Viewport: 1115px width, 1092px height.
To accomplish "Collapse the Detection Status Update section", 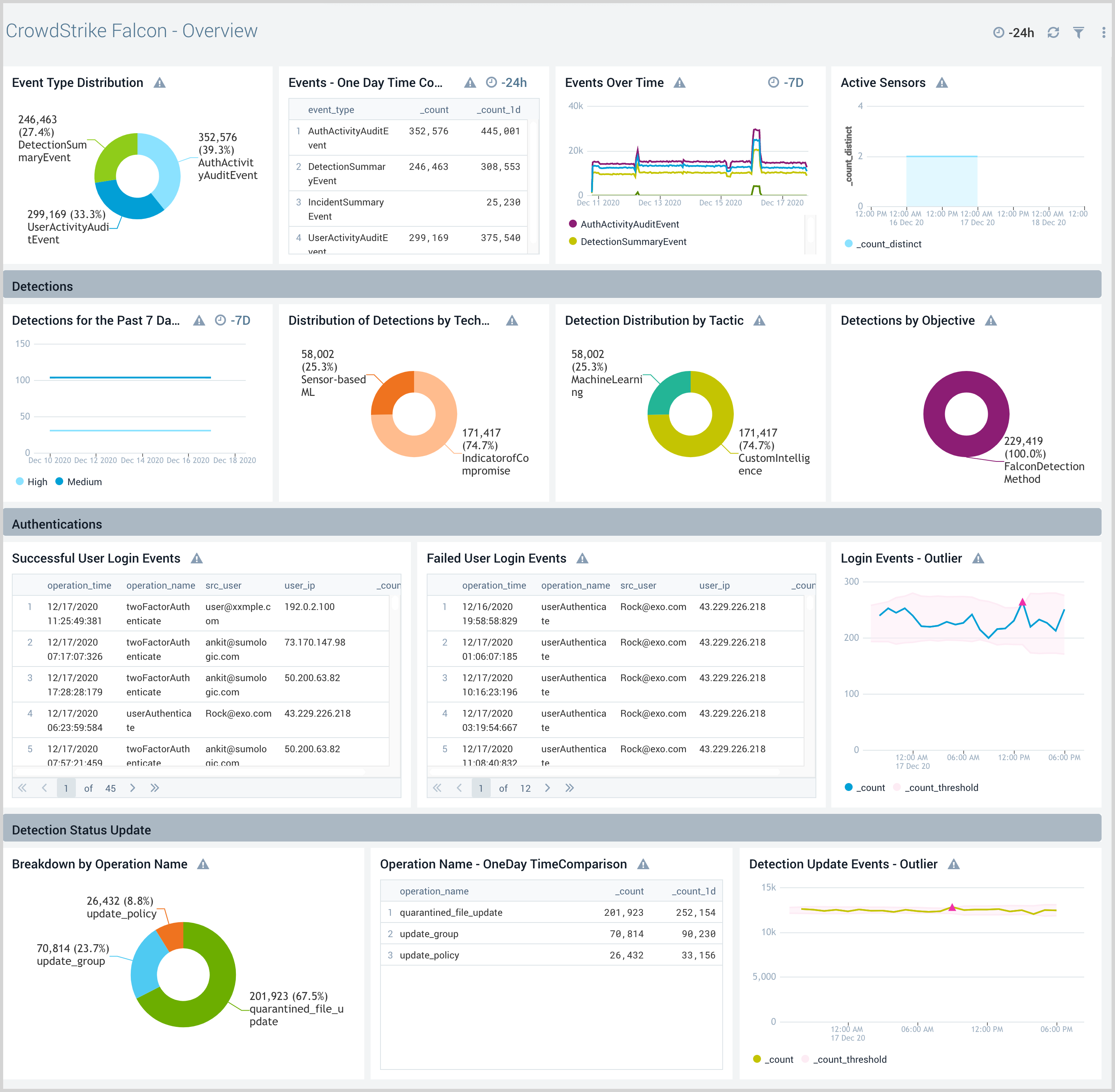I will (x=81, y=830).
